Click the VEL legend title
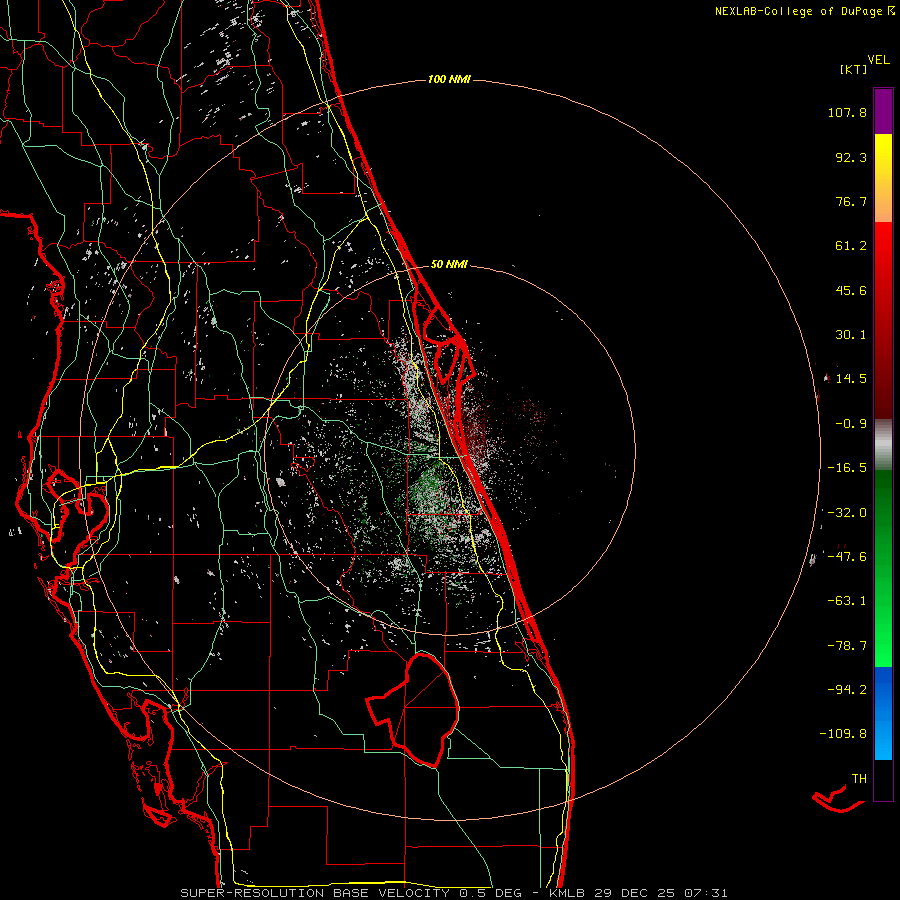 [x=878, y=60]
